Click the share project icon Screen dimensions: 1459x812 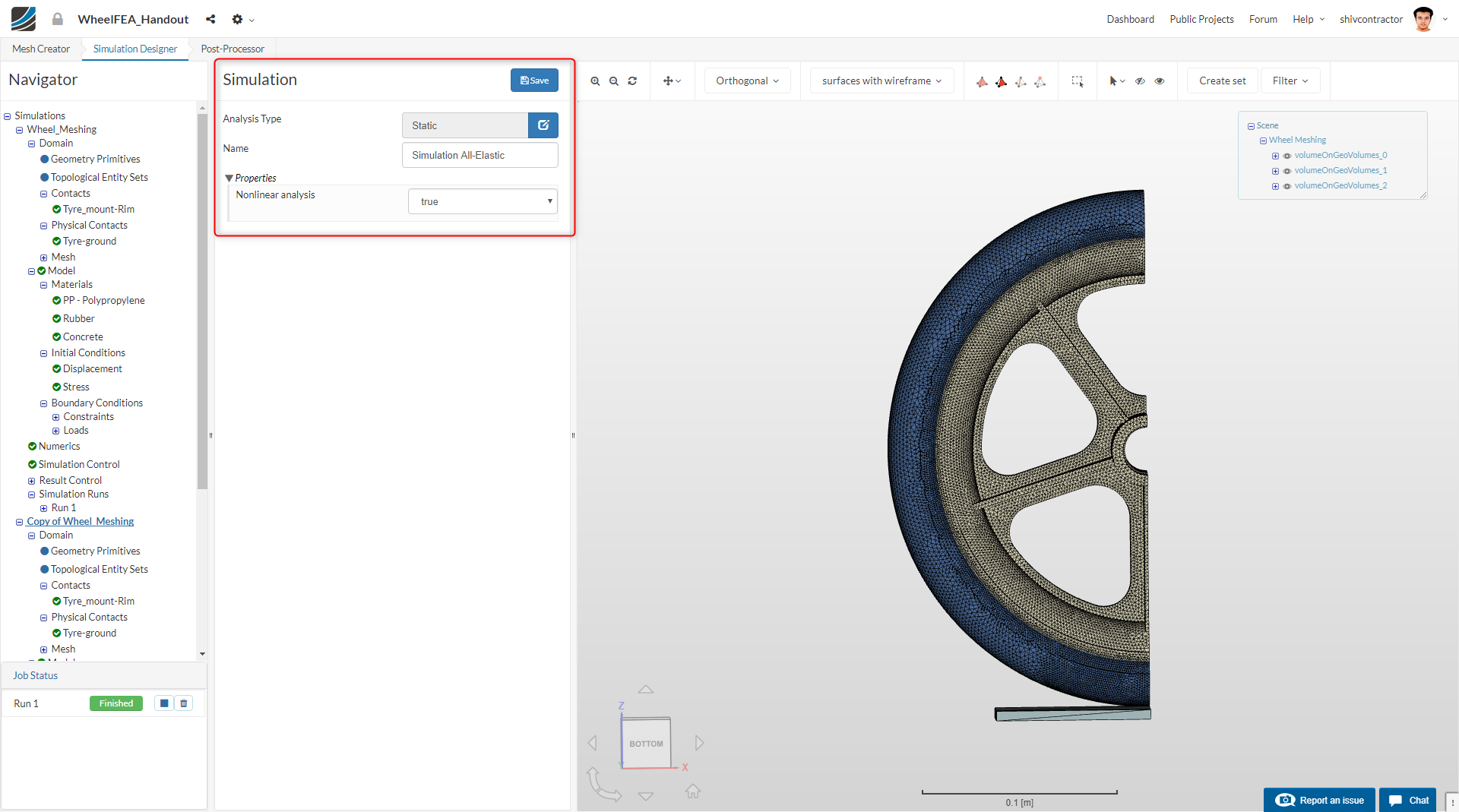tap(210, 19)
